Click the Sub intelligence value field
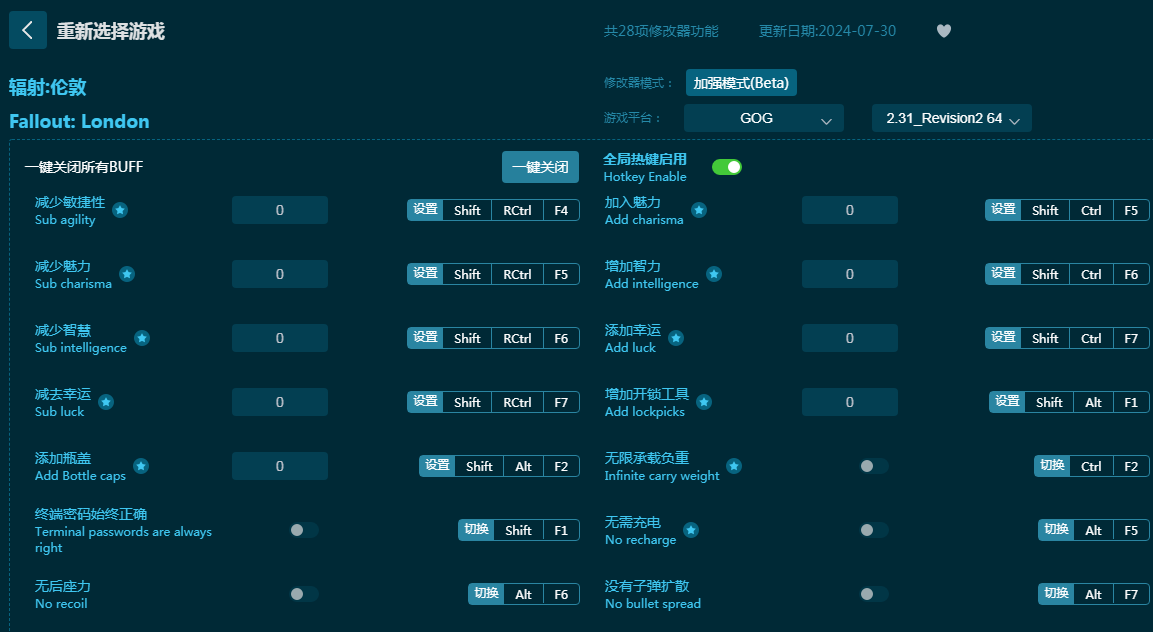This screenshot has height=632, width=1153. (x=280, y=338)
